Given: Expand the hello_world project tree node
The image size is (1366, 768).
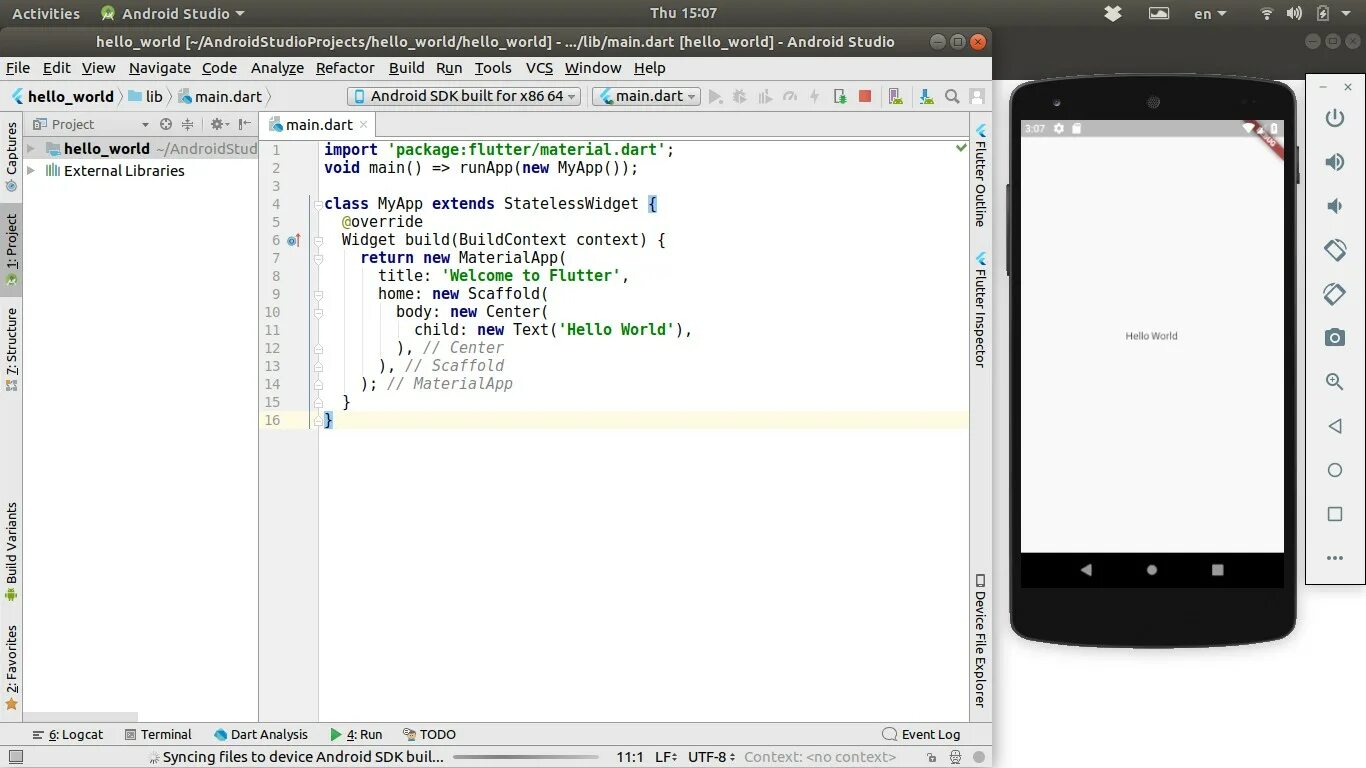Looking at the screenshot, I should (31, 149).
